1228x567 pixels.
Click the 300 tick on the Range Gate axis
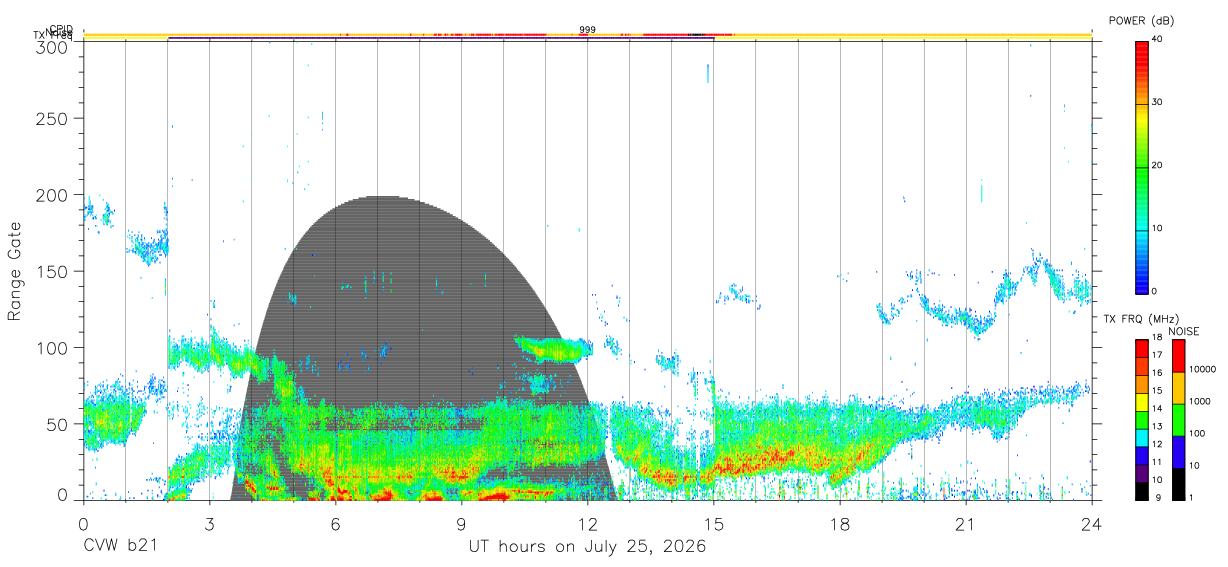[x=53, y=47]
